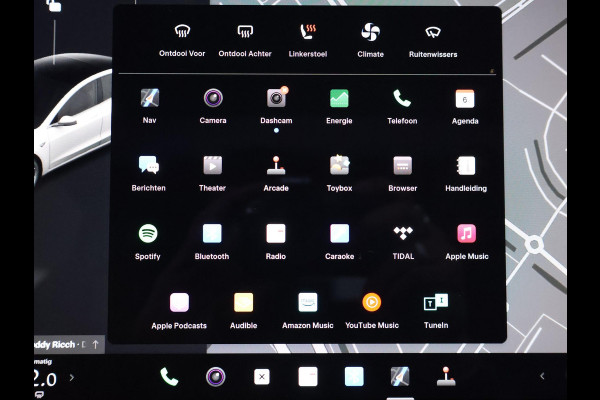The height and width of the screenshot is (400, 600).
Task: Toggle Ontdooi Voor front defrost
Action: pyautogui.click(x=183, y=32)
